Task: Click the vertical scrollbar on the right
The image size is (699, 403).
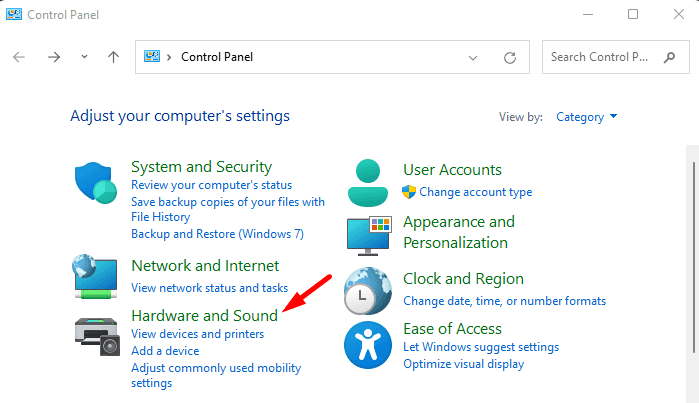Action: point(692,250)
